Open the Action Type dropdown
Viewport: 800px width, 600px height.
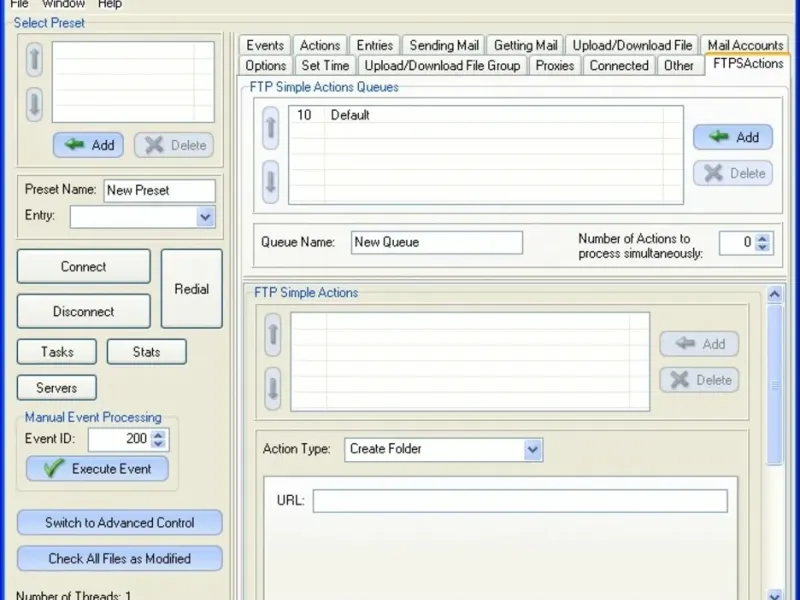(x=533, y=449)
